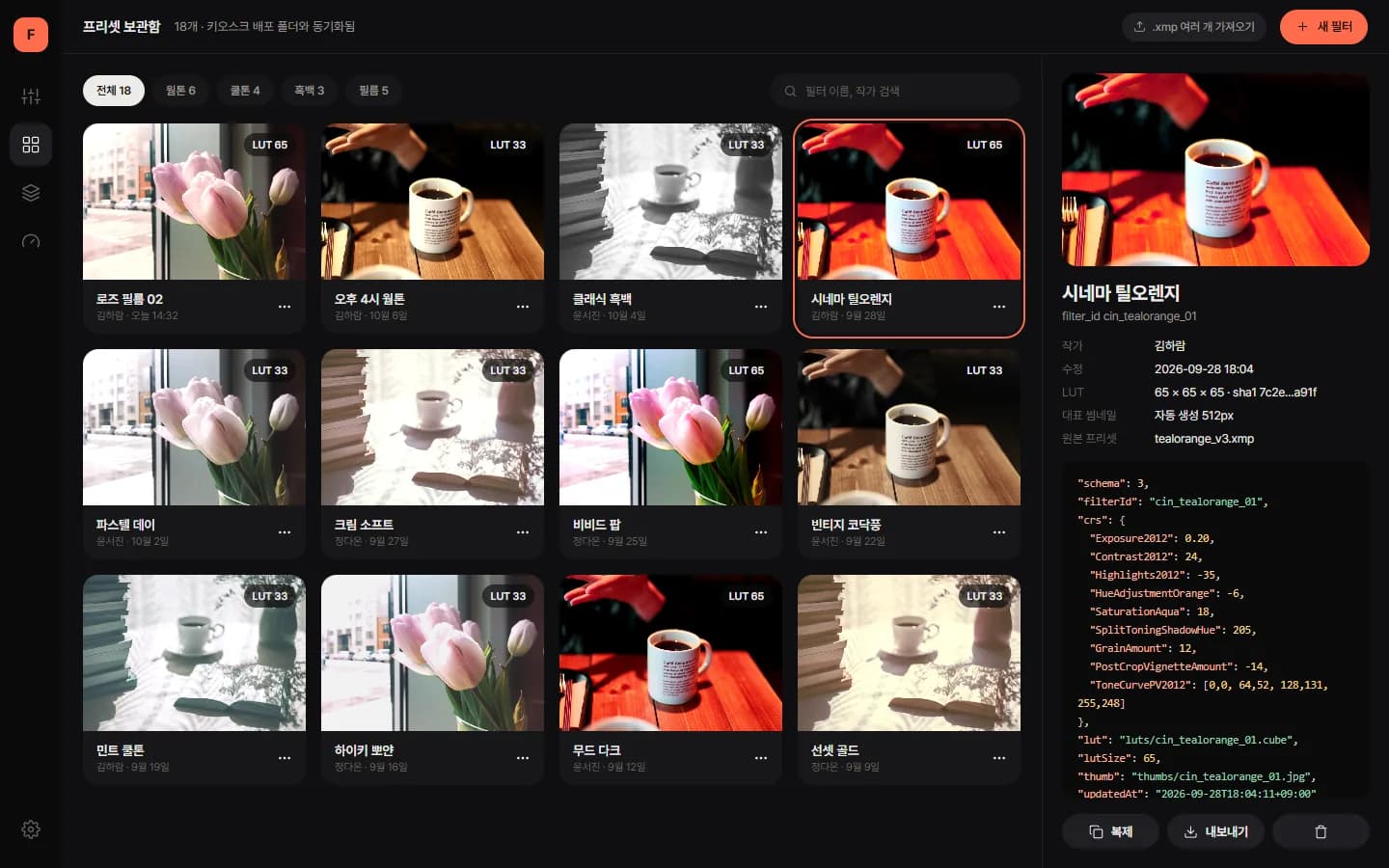Screen dimensions: 1389x868
Task: Open more options for 파스텔 데이
Action: click(x=285, y=532)
